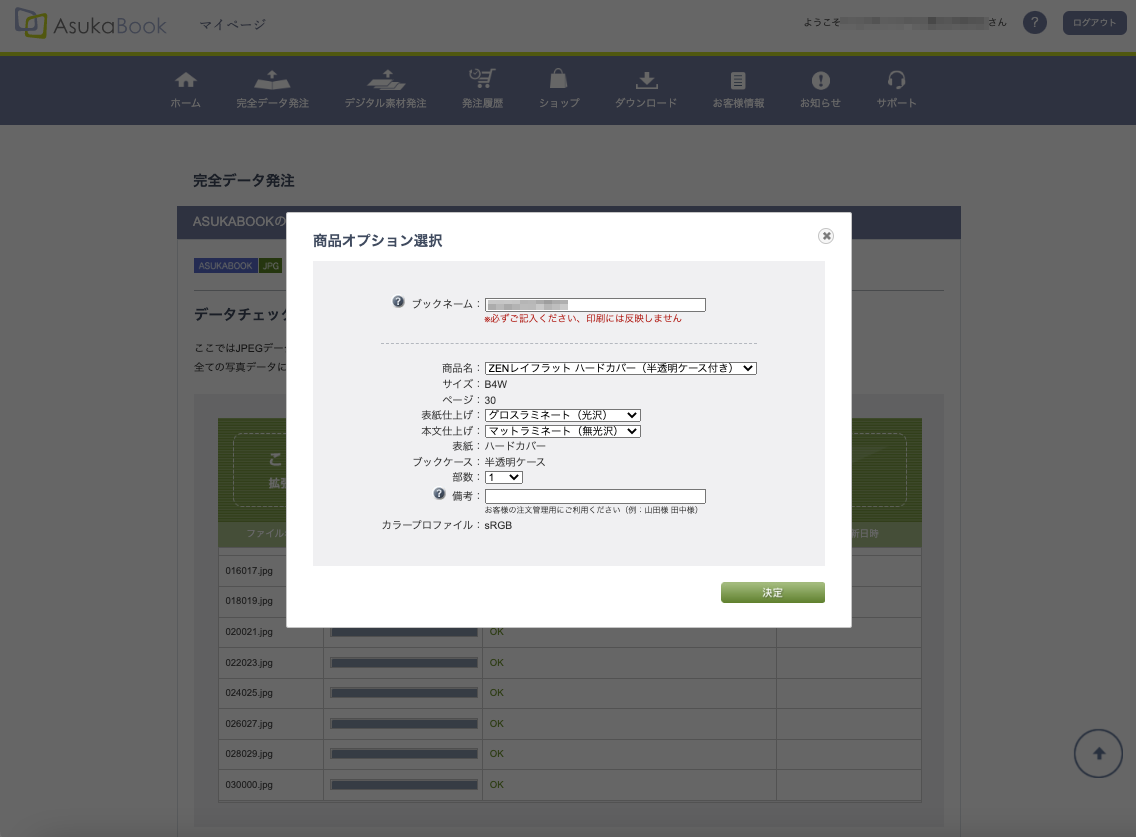The image size is (1136, 837).
Task: Open the 本文仕上げ dropdown
Action: click(x=562, y=431)
